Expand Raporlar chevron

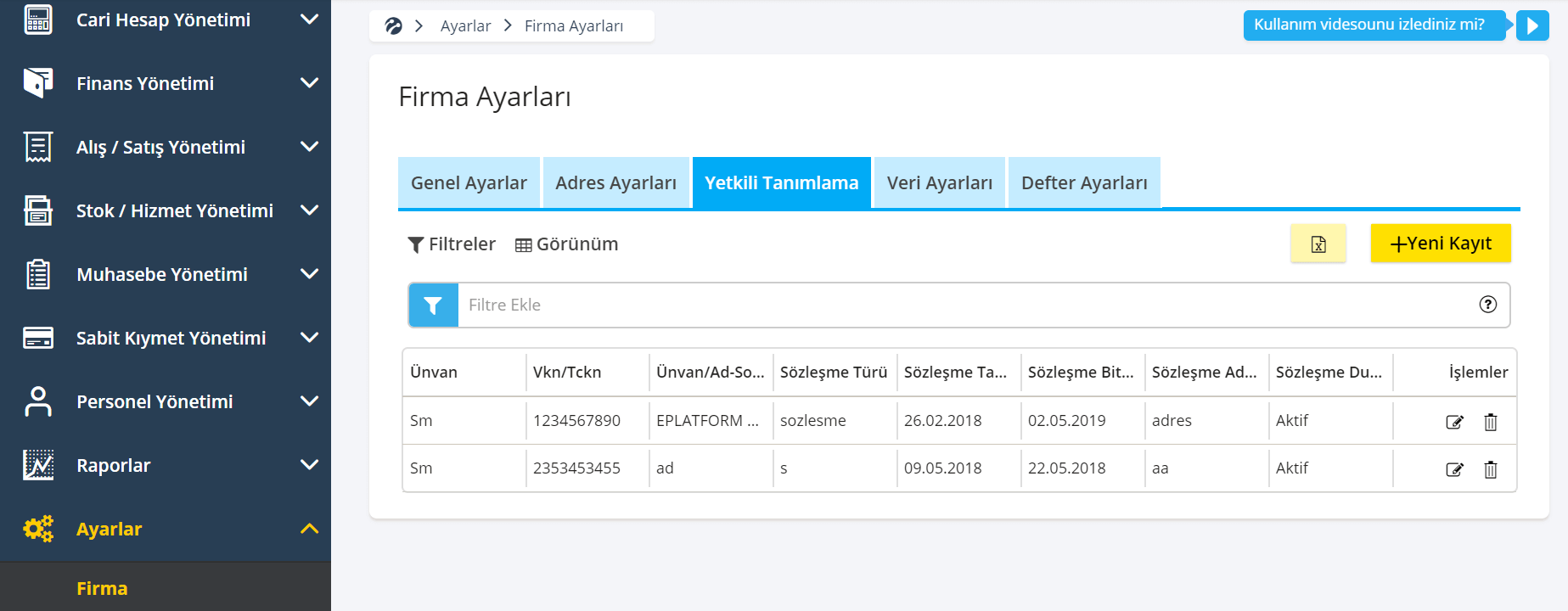click(x=310, y=464)
